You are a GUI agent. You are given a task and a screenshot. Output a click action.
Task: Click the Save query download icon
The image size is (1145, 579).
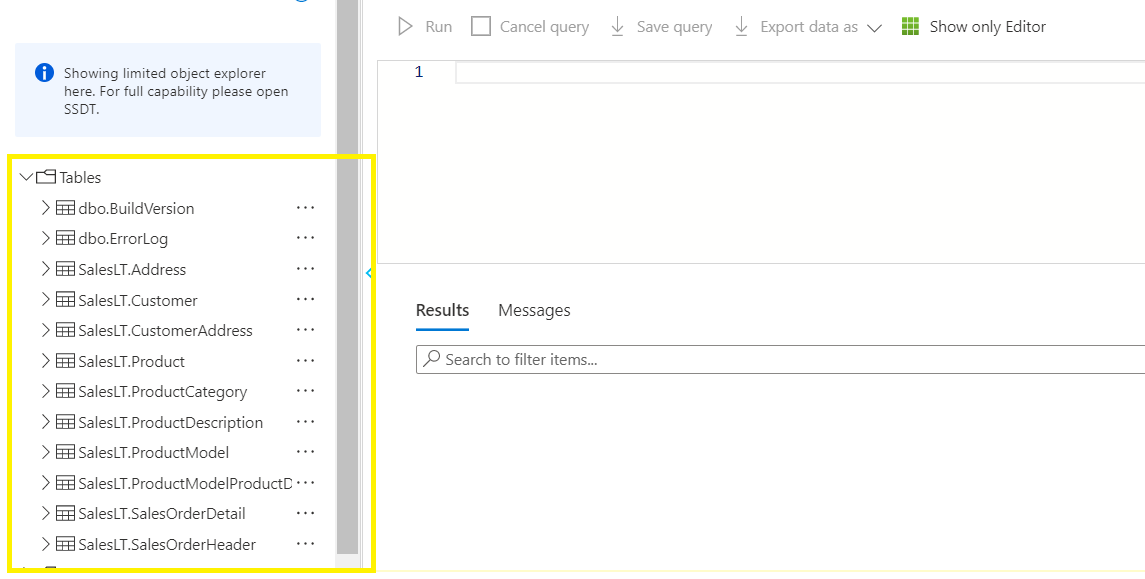[617, 27]
